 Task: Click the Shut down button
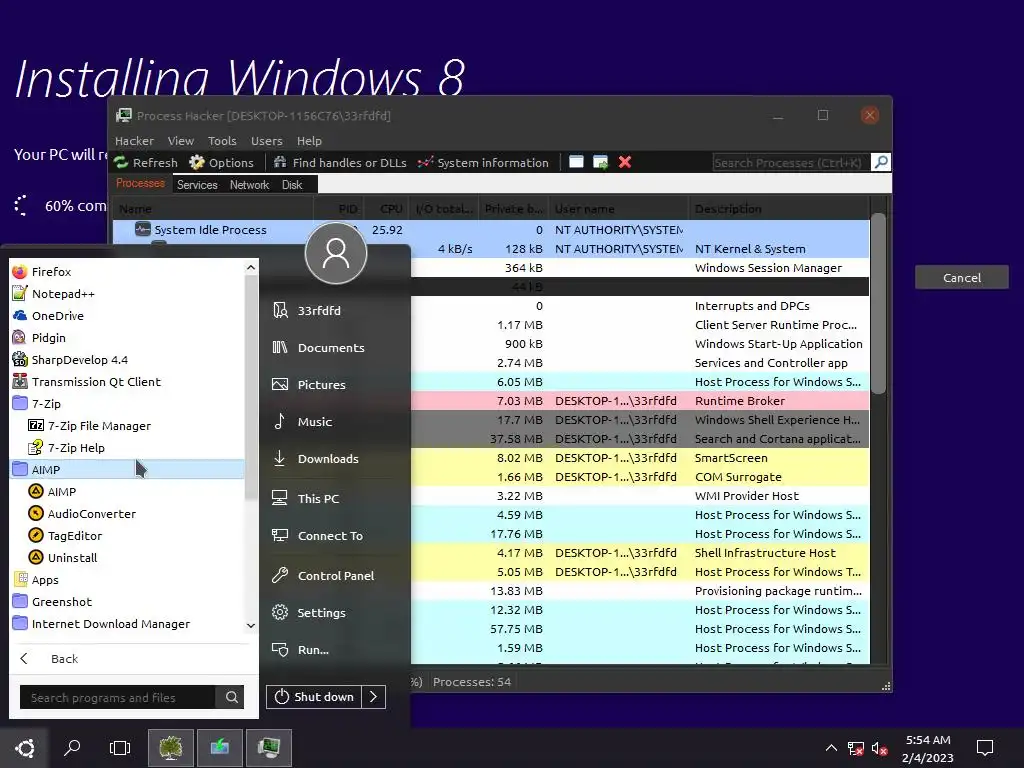(x=314, y=697)
